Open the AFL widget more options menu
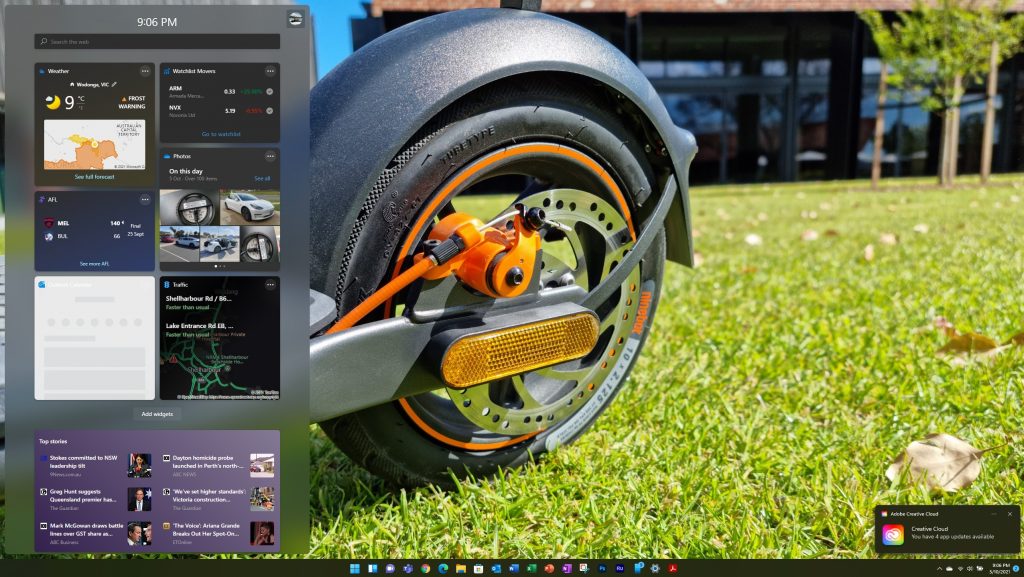 click(145, 200)
